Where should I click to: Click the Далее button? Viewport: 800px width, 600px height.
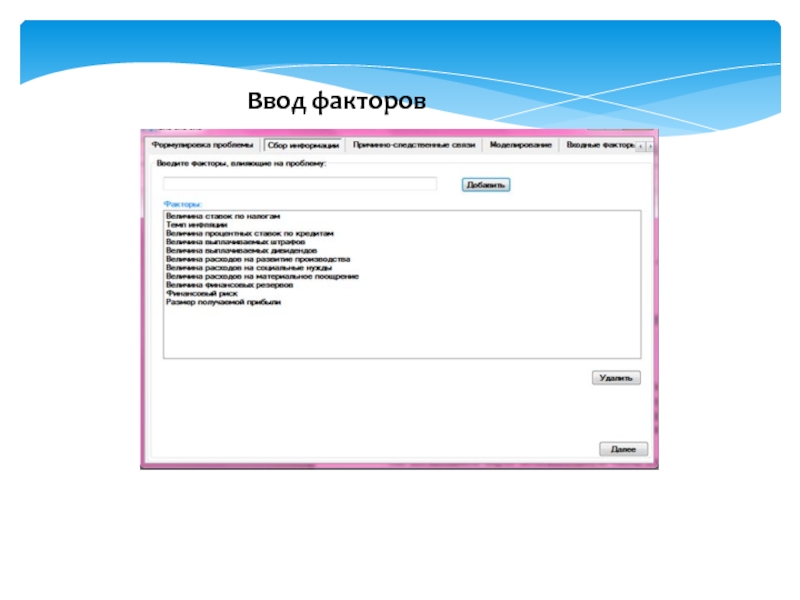(623, 450)
